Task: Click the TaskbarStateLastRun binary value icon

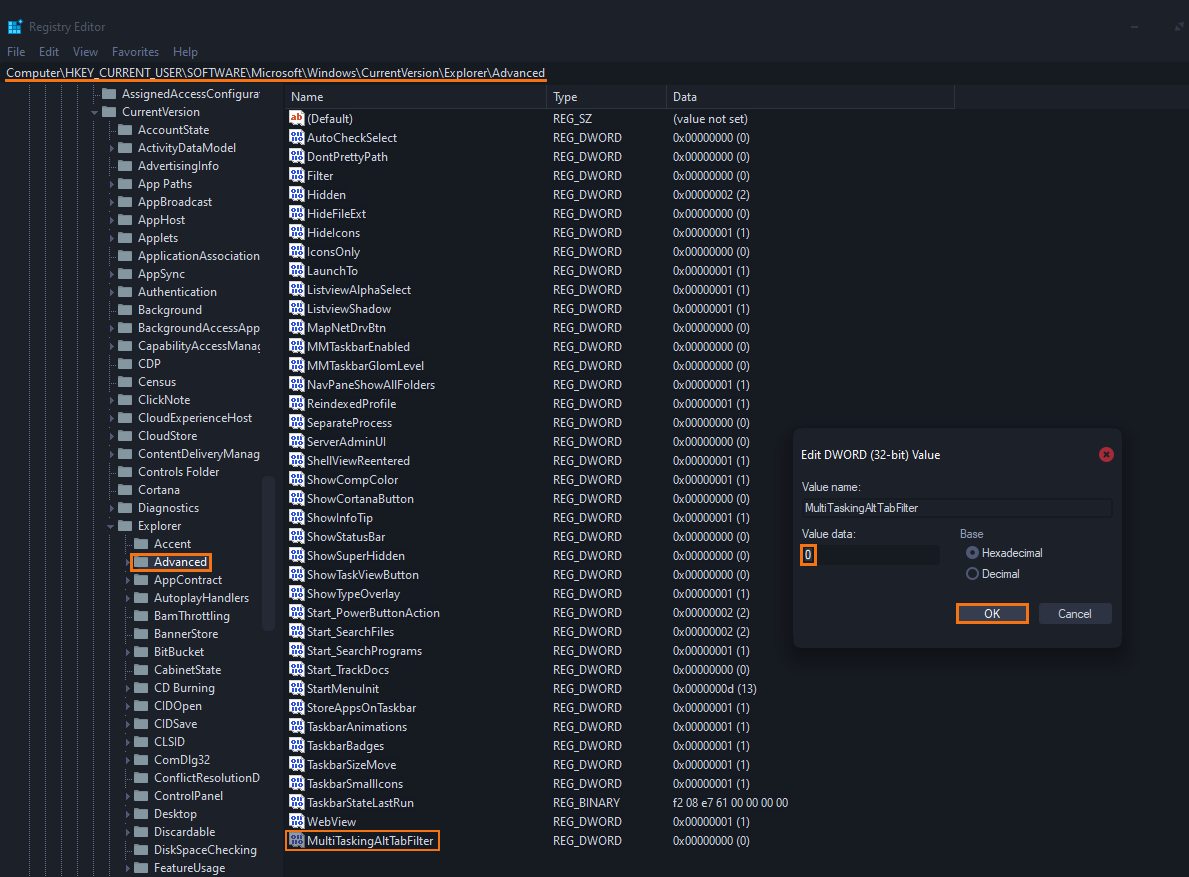Action: [296, 802]
